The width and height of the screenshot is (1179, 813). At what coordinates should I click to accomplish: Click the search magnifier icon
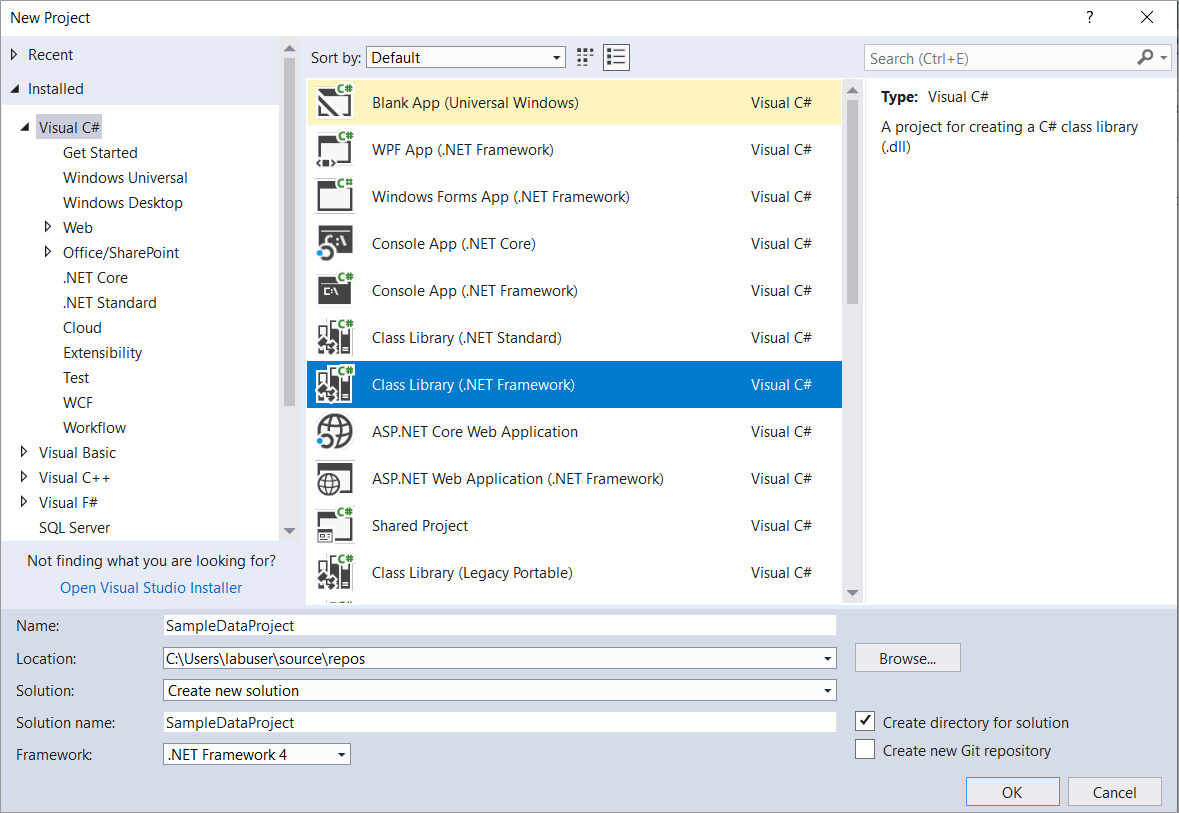pos(1145,58)
